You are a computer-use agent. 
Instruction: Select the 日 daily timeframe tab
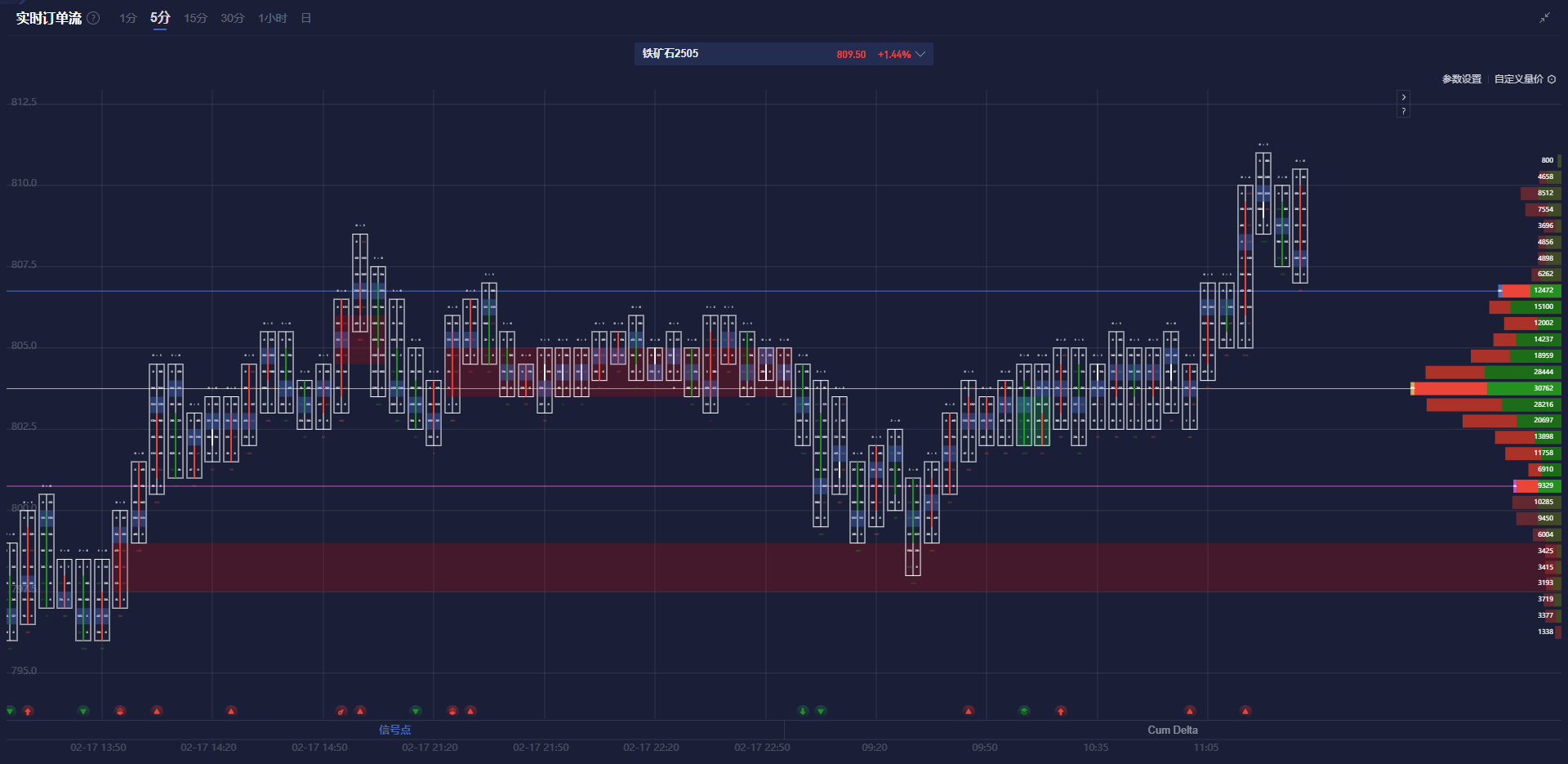pyautogui.click(x=306, y=18)
